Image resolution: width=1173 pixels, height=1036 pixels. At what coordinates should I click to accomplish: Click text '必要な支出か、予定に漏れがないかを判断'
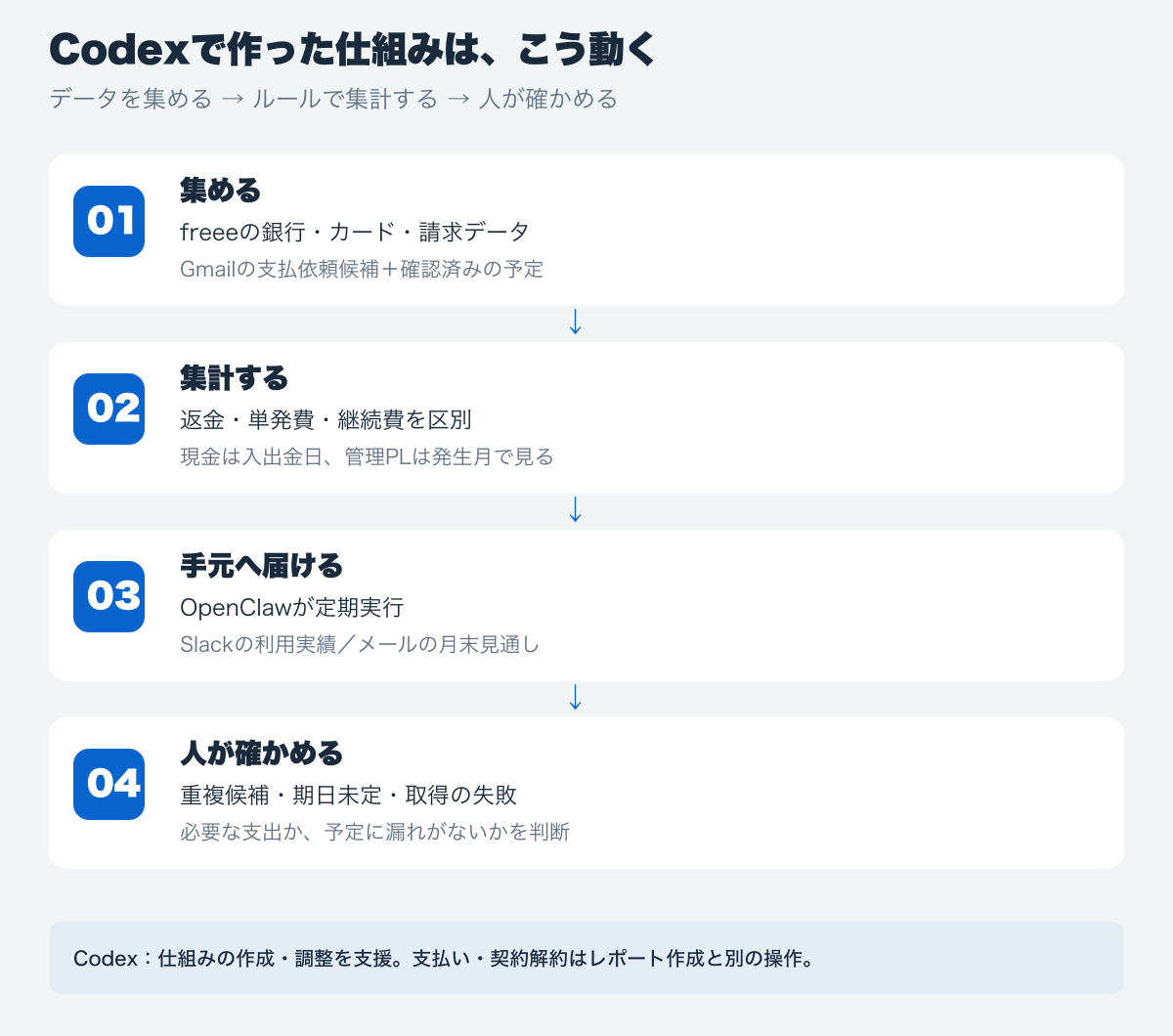point(374,832)
